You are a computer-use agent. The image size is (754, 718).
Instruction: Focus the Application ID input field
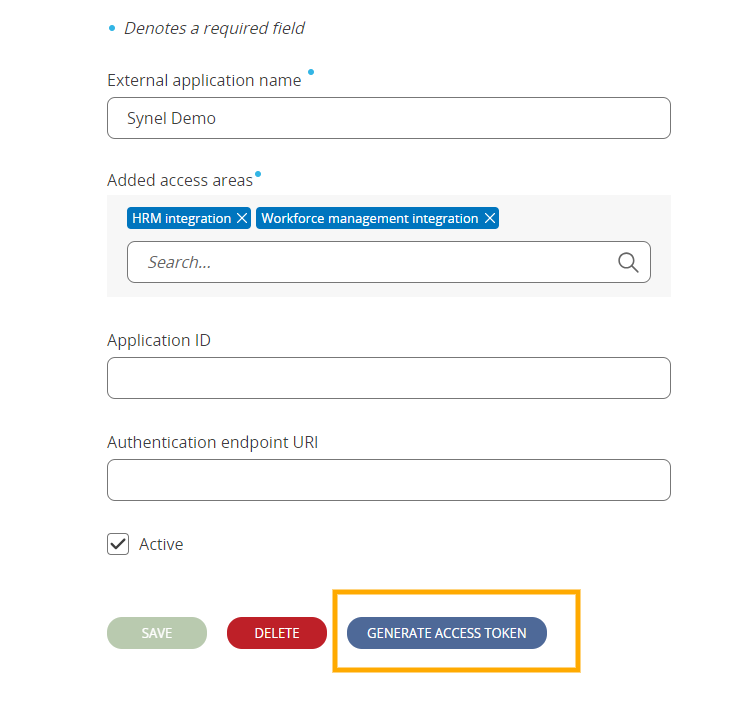point(389,378)
